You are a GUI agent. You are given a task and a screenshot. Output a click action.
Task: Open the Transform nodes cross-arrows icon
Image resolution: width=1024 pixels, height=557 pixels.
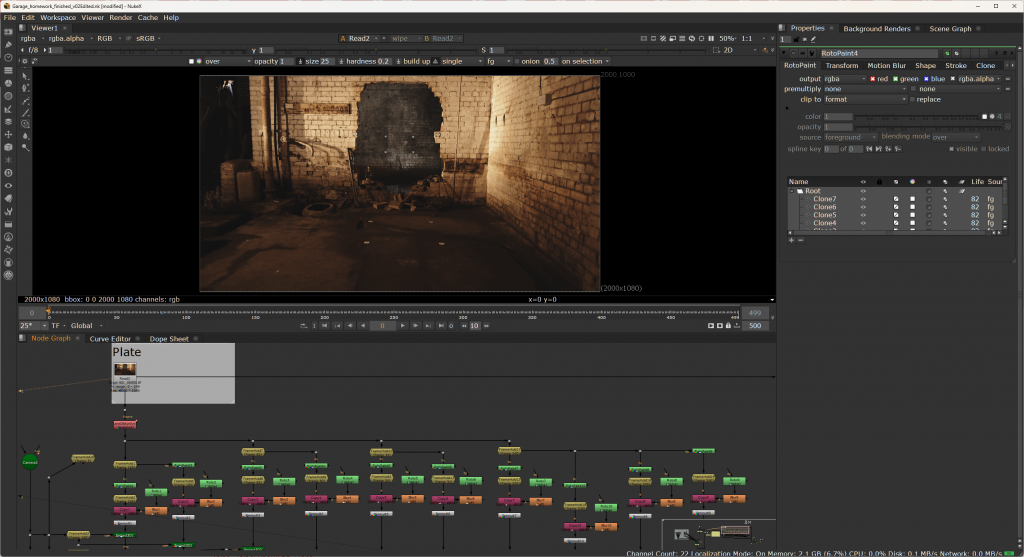tap(8, 135)
